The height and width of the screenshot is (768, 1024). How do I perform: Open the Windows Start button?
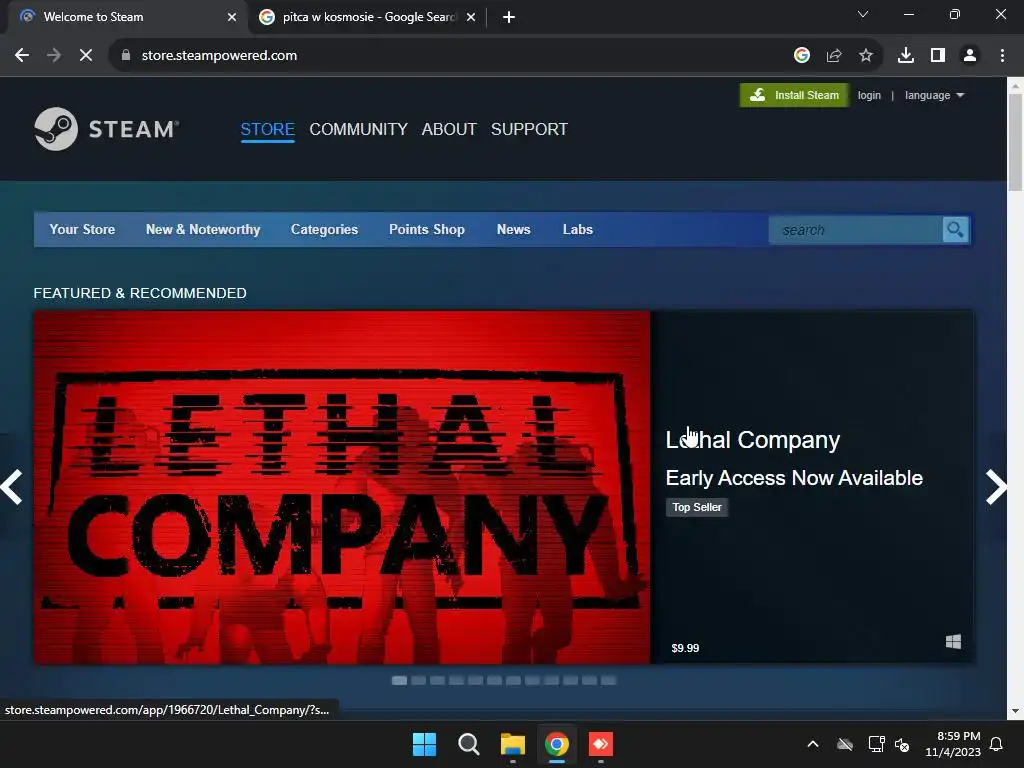[x=424, y=744]
